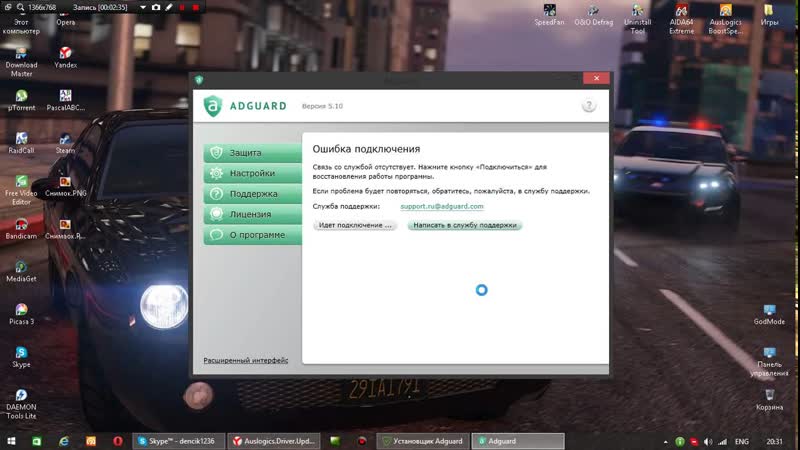Open Internet Explorer from the taskbar
800x450 pixels.
[64, 441]
